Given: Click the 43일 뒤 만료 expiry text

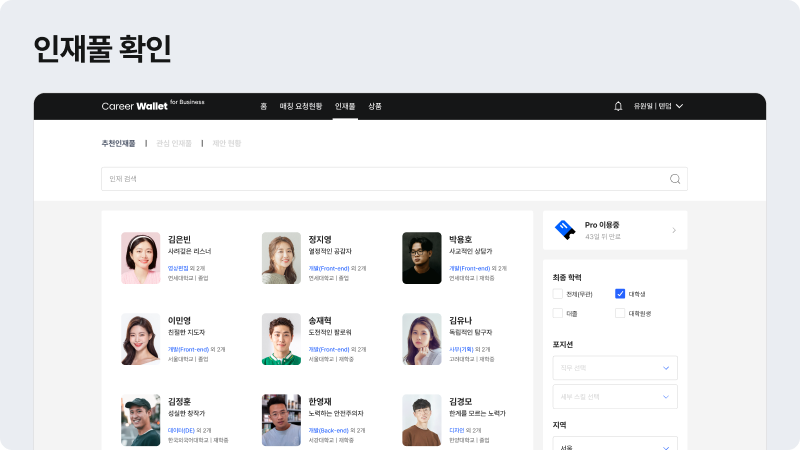Looking at the screenshot, I should (603, 237).
